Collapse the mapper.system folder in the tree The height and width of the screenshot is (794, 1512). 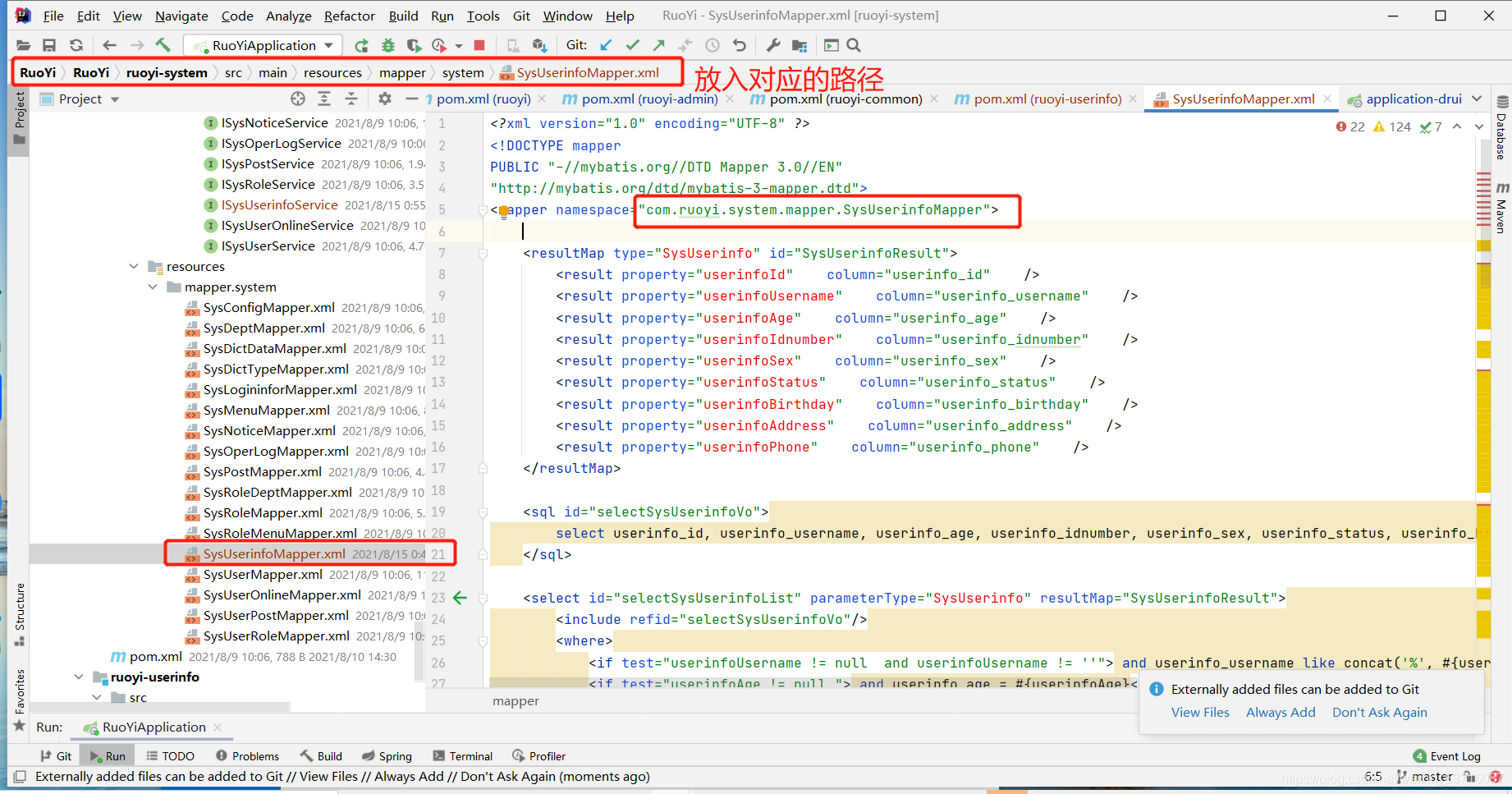coord(153,287)
